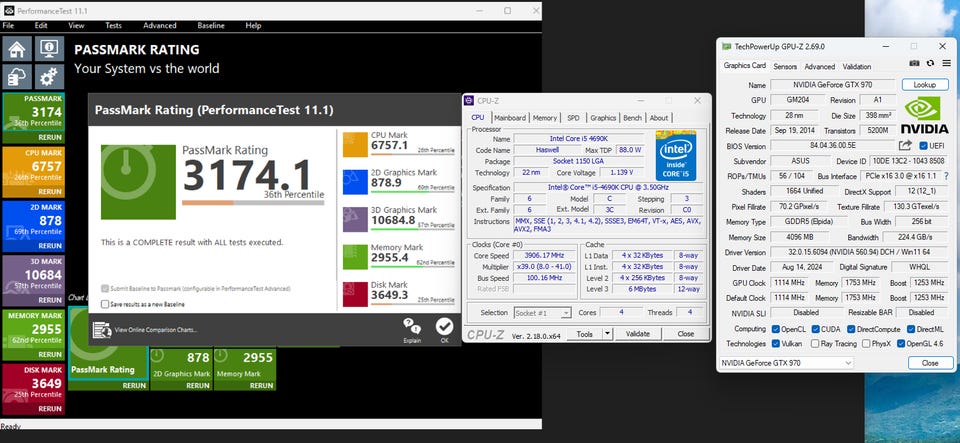960x443 pixels.
Task: Open the cloud baseline manager icon
Action: 17,76
